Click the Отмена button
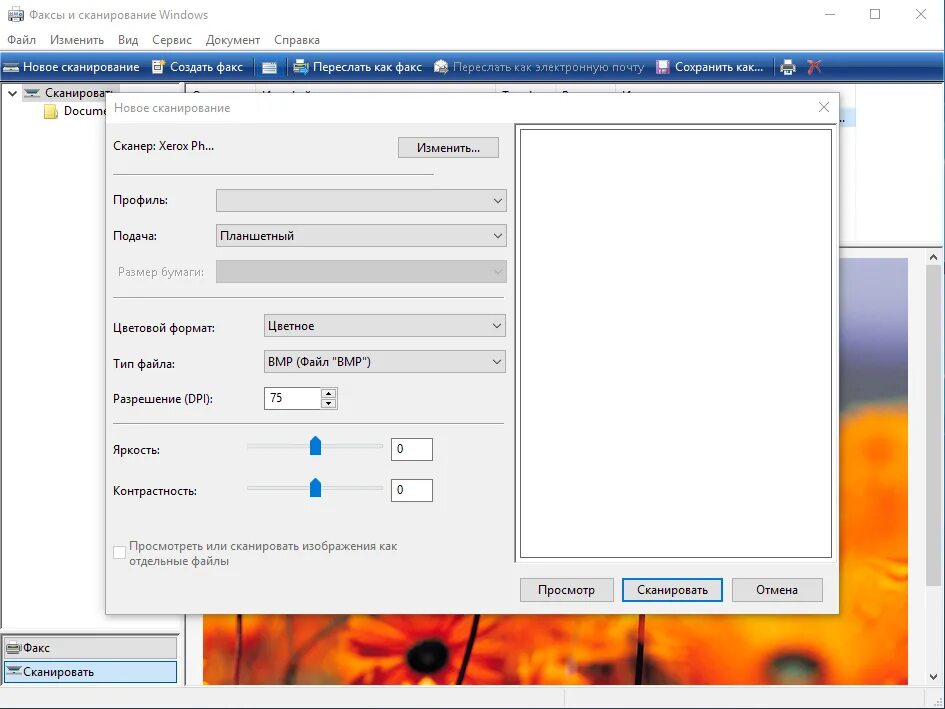945x709 pixels. [777, 590]
